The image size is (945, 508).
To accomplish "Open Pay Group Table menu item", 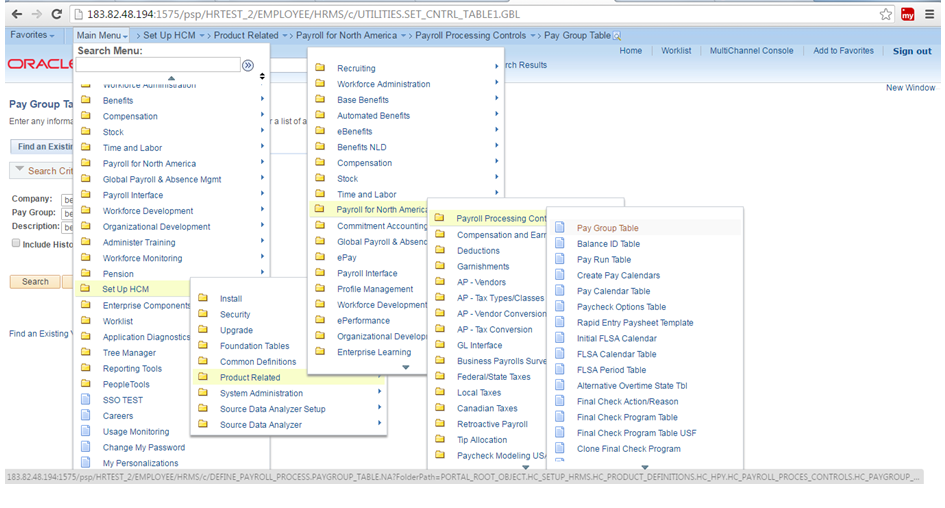I will click(x=608, y=228).
